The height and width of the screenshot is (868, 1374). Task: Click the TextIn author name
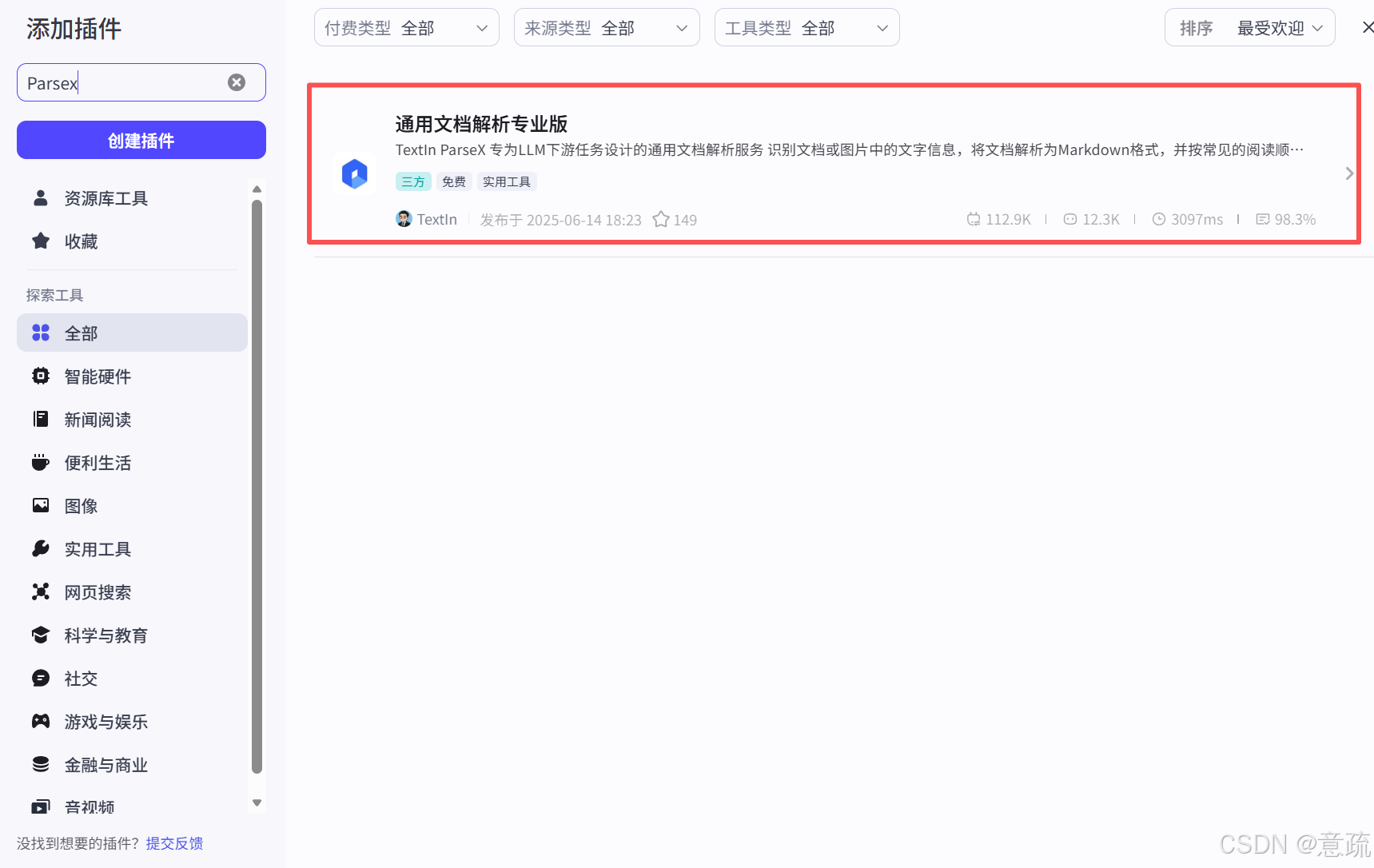[x=437, y=219]
